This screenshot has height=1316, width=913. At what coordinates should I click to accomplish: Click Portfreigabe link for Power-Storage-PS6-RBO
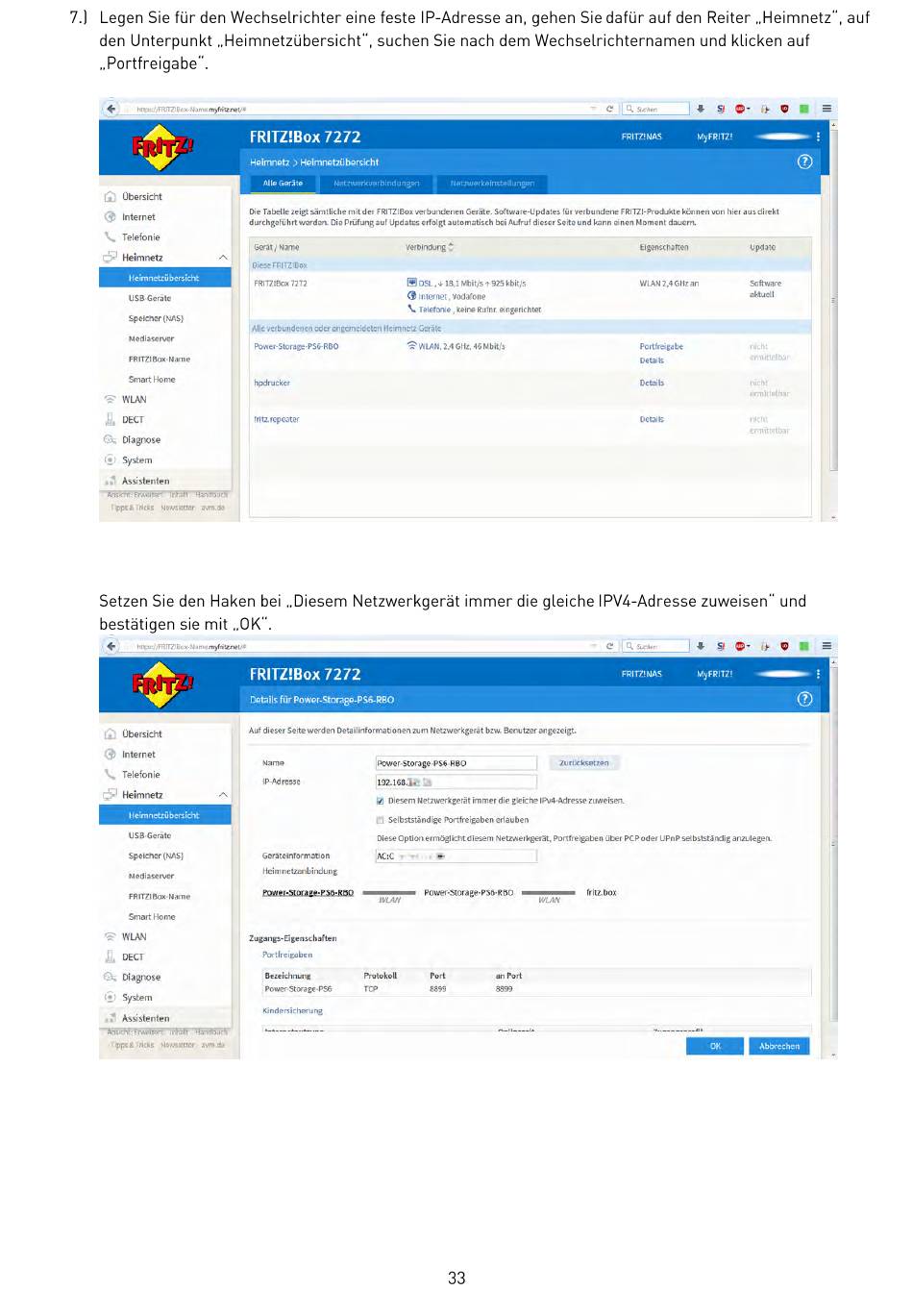point(661,346)
